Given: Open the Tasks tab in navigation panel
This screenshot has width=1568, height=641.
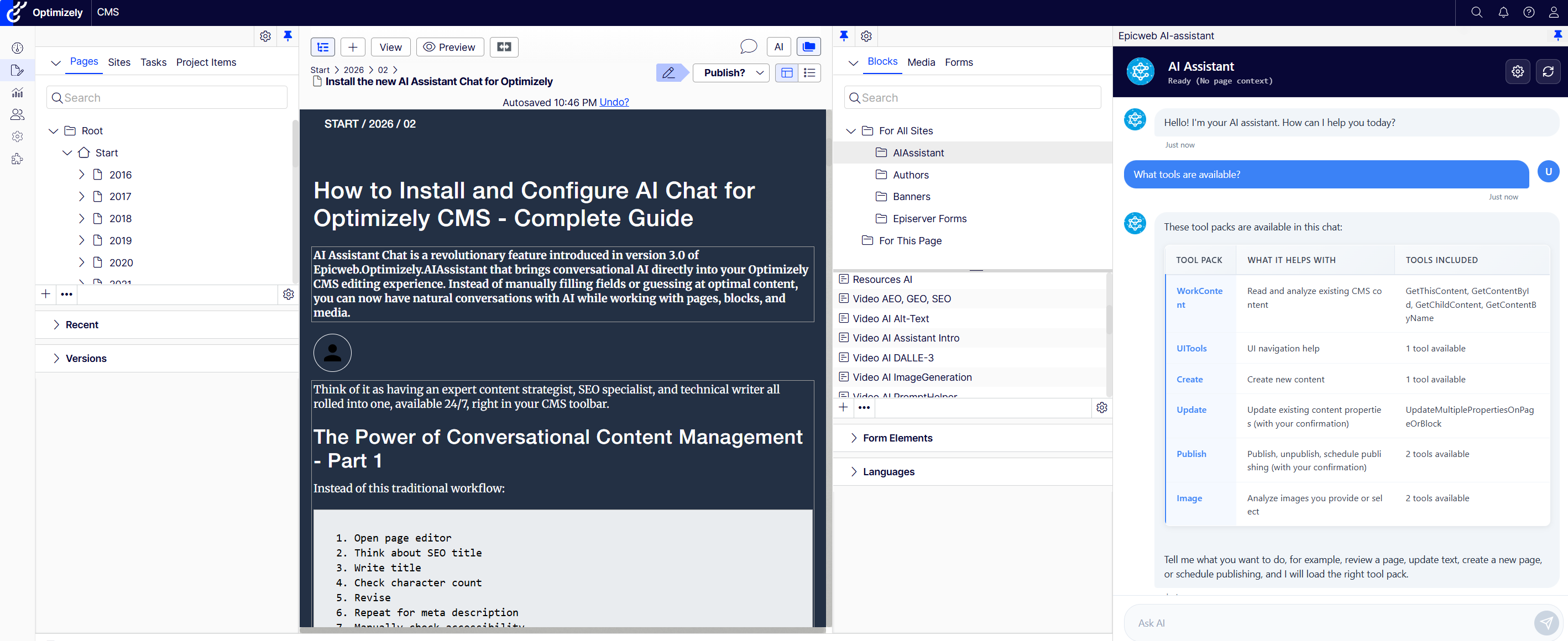Looking at the screenshot, I should point(153,62).
